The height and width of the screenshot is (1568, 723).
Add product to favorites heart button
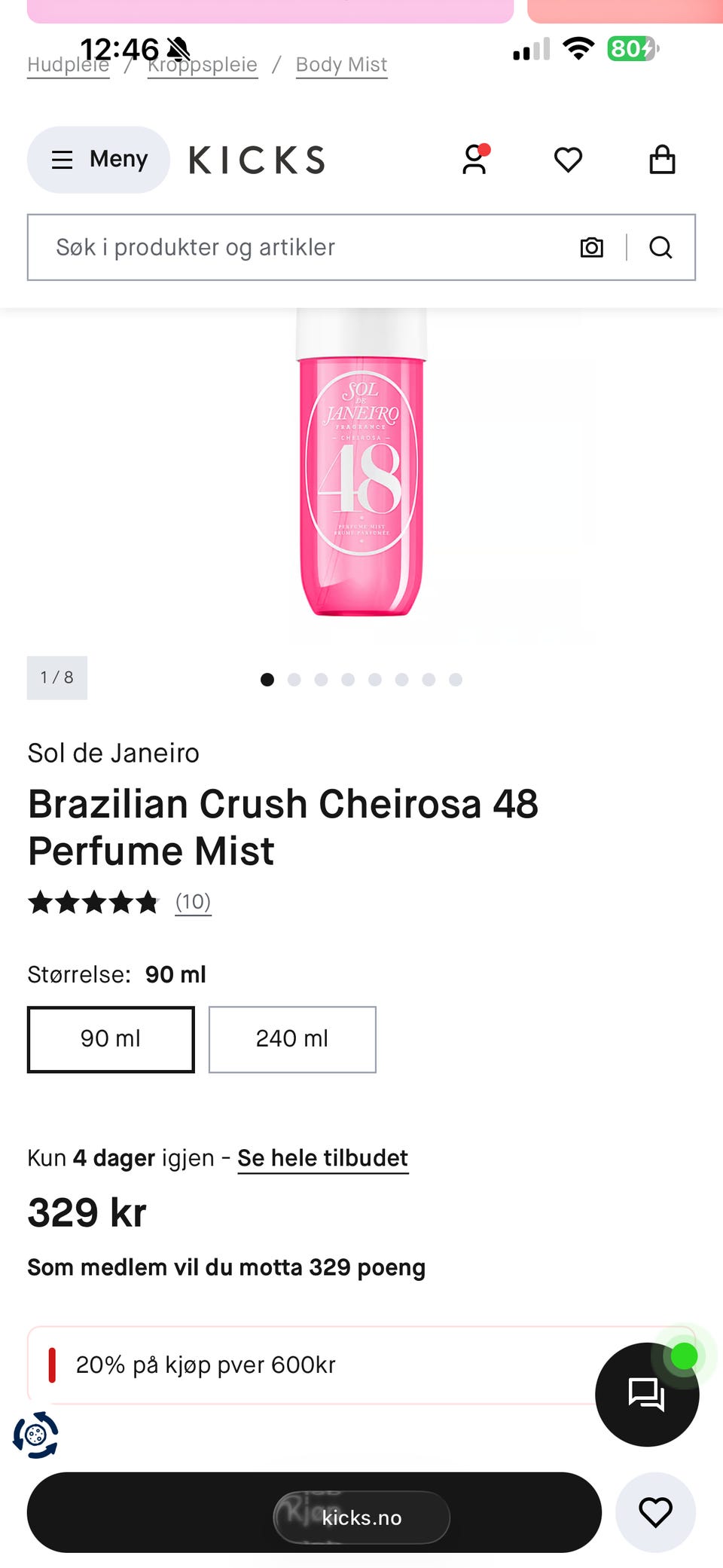pos(655,1511)
